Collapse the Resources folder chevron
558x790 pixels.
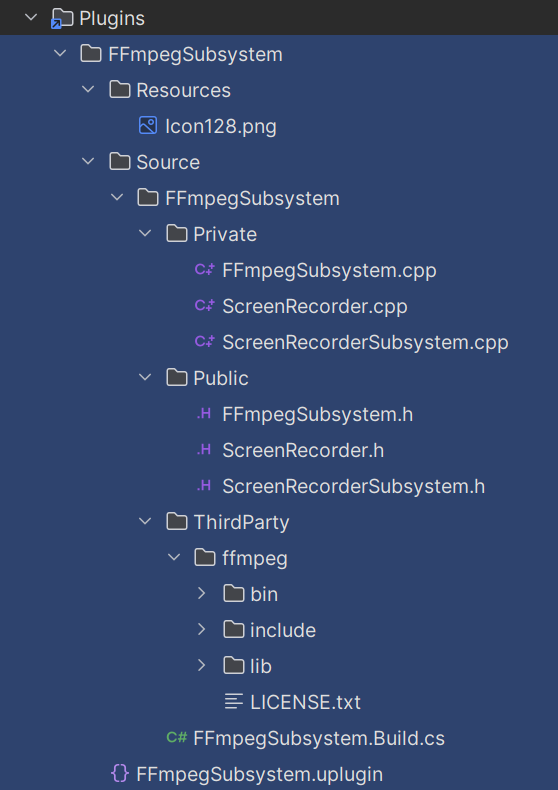click(x=88, y=90)
